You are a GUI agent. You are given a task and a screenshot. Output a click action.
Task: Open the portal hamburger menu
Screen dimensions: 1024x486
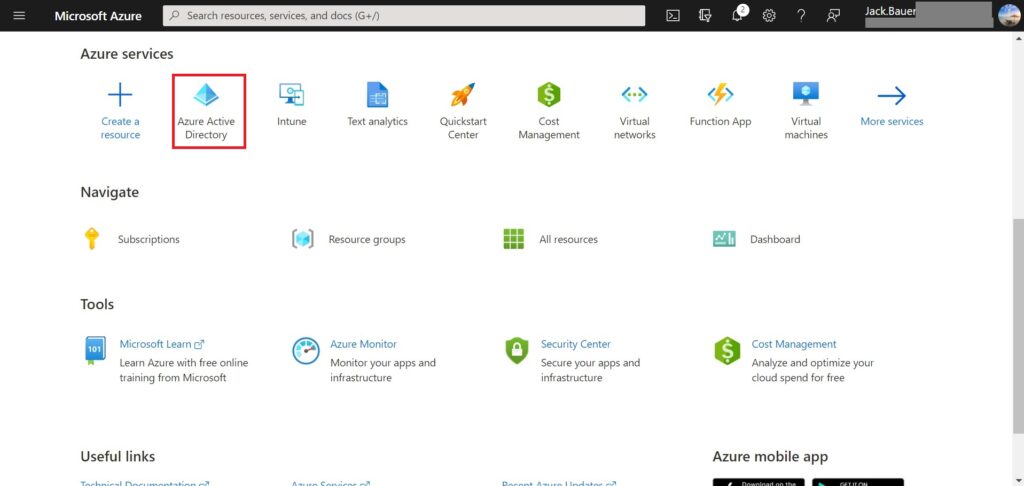[x=19, y=16]
